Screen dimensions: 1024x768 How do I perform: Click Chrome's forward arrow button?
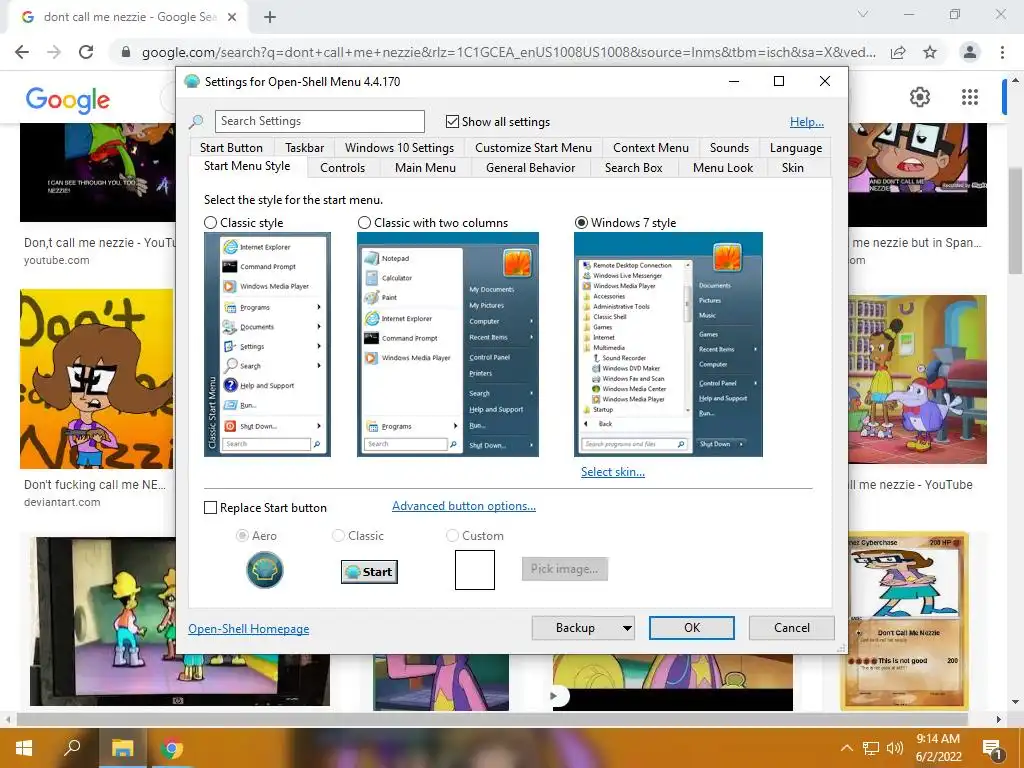pos(54,52)
